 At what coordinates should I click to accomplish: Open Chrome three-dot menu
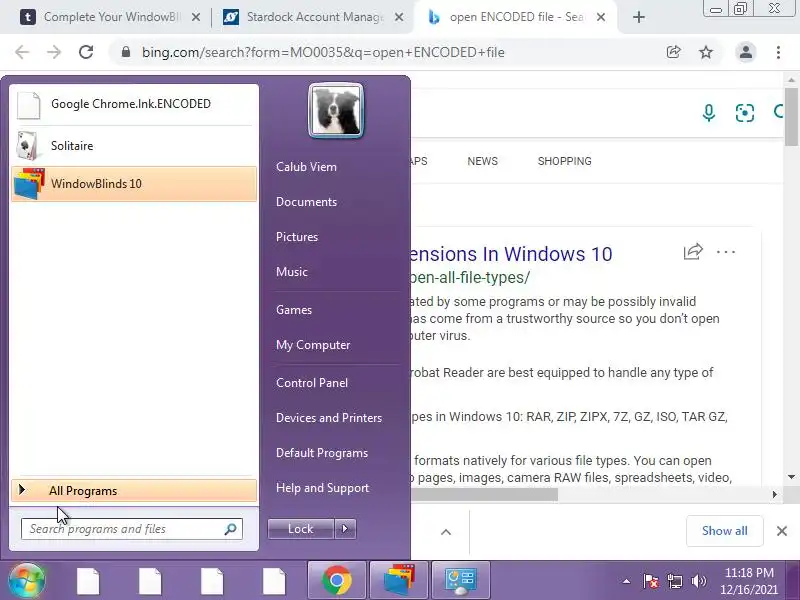click(x=778, y=52)
